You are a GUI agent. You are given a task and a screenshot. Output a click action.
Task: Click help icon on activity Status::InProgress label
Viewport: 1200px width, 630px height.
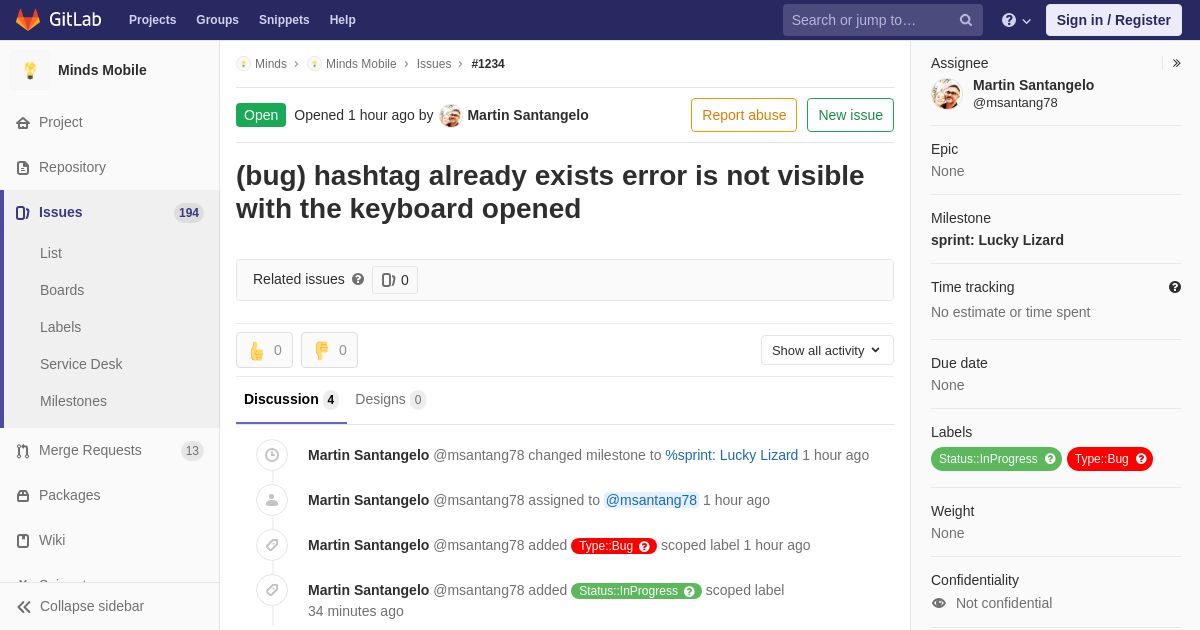[689, 591]
